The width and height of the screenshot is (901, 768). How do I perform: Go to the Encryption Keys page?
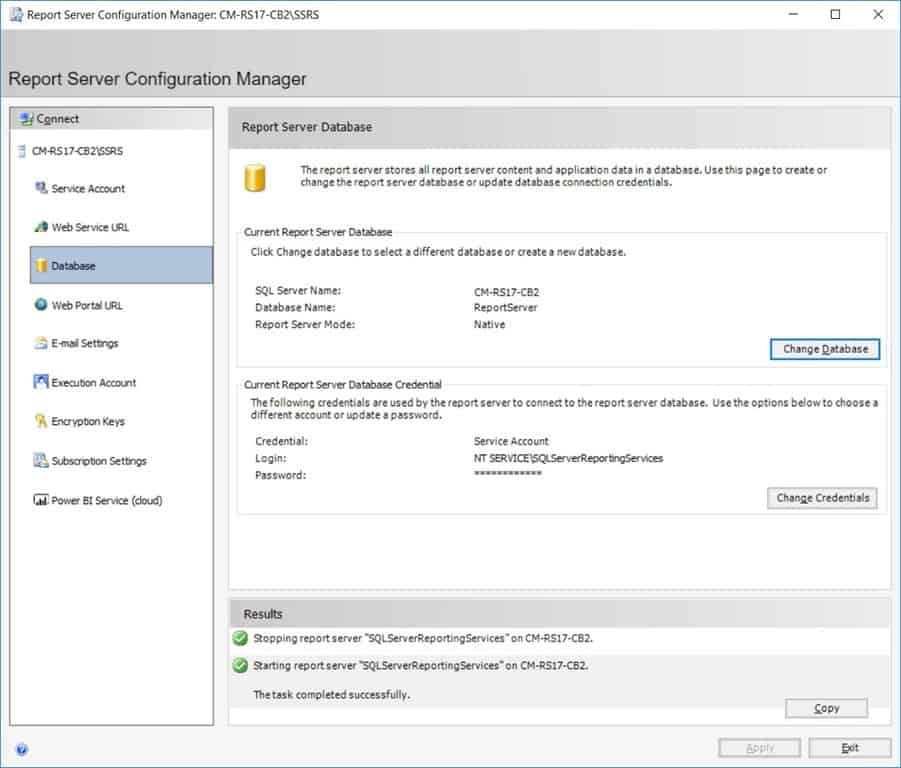[x=88, y=422]
